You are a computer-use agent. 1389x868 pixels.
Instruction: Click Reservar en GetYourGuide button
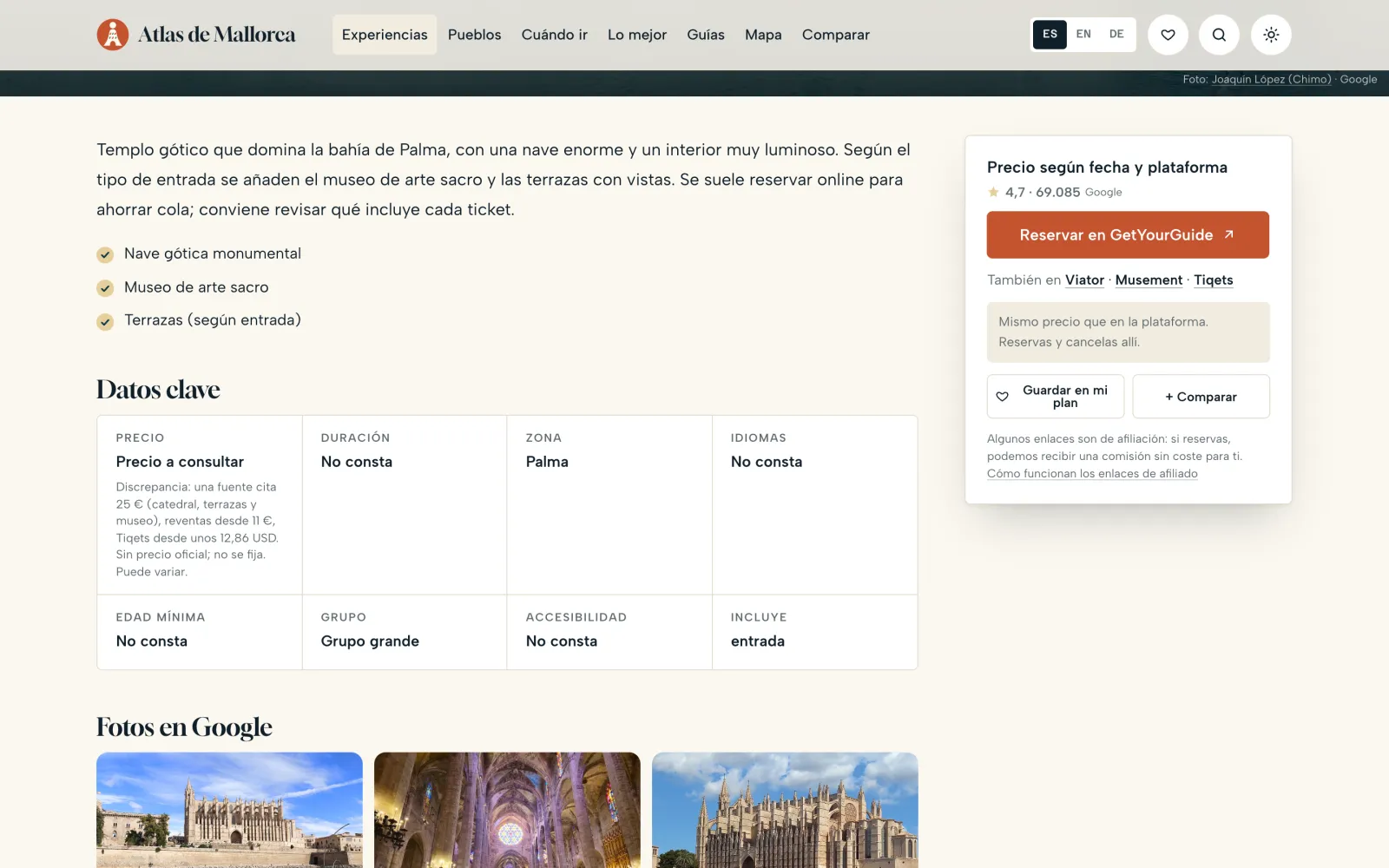[x=1128, y=235]
